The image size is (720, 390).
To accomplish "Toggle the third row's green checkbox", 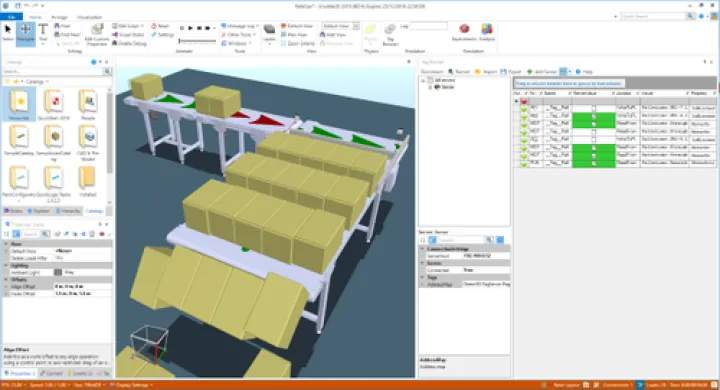I will tap(593, 124).
